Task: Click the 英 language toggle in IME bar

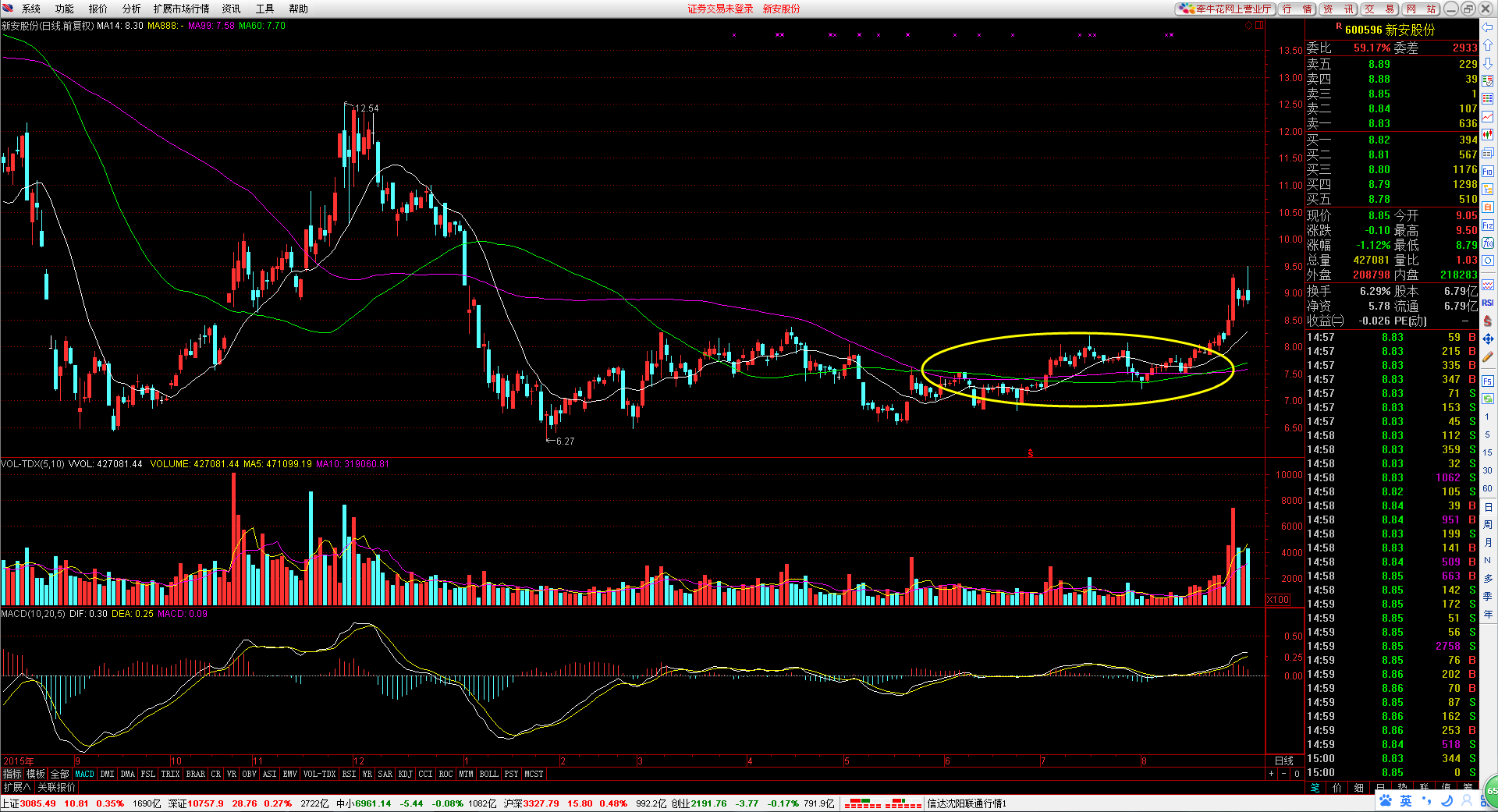Action: click(x=1406, y=801)
